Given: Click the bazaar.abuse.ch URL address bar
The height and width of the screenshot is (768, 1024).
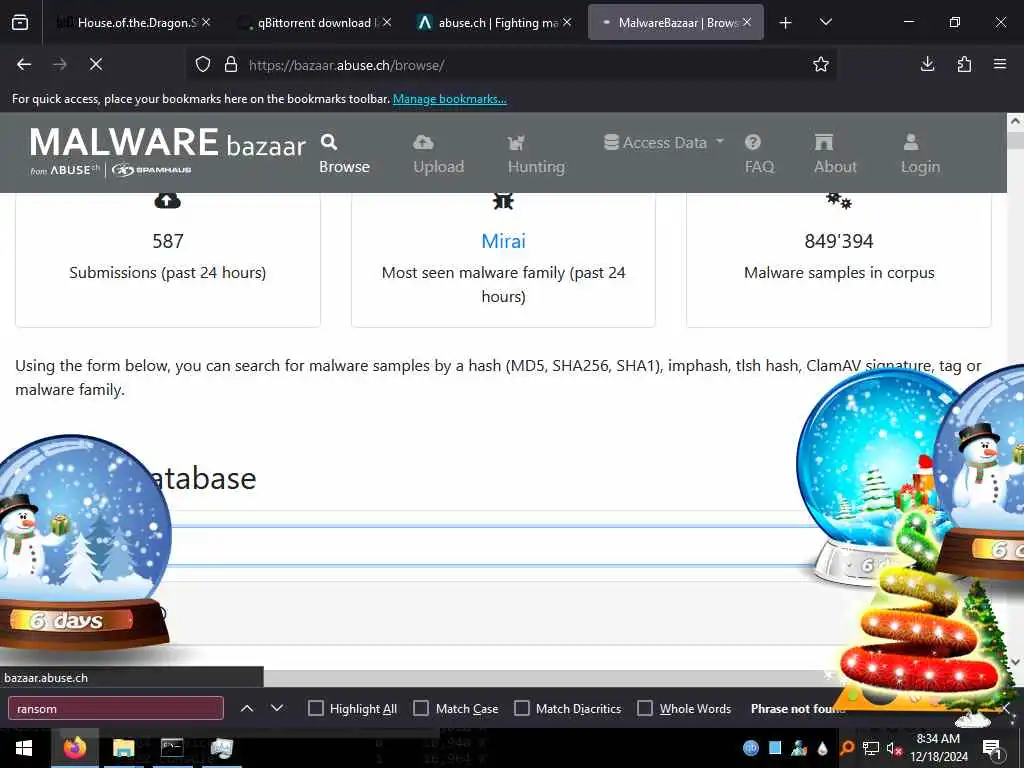Looking at the screenshot, I should (x=509, y=65).
